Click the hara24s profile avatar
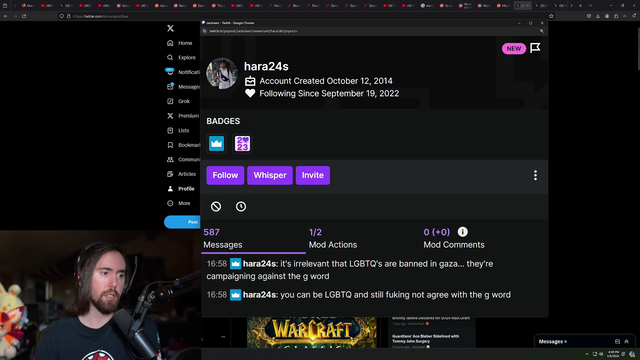This screenshot has width=640, height=360. click(x=222, y=73)
